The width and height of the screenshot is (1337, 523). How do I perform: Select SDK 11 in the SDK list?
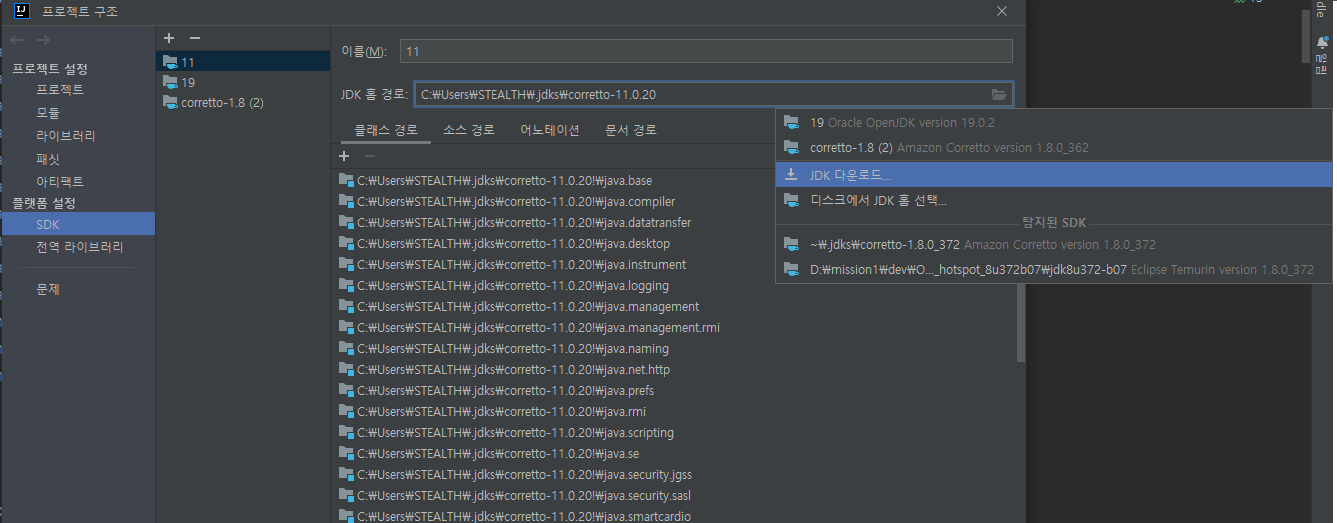pos(242,61)
